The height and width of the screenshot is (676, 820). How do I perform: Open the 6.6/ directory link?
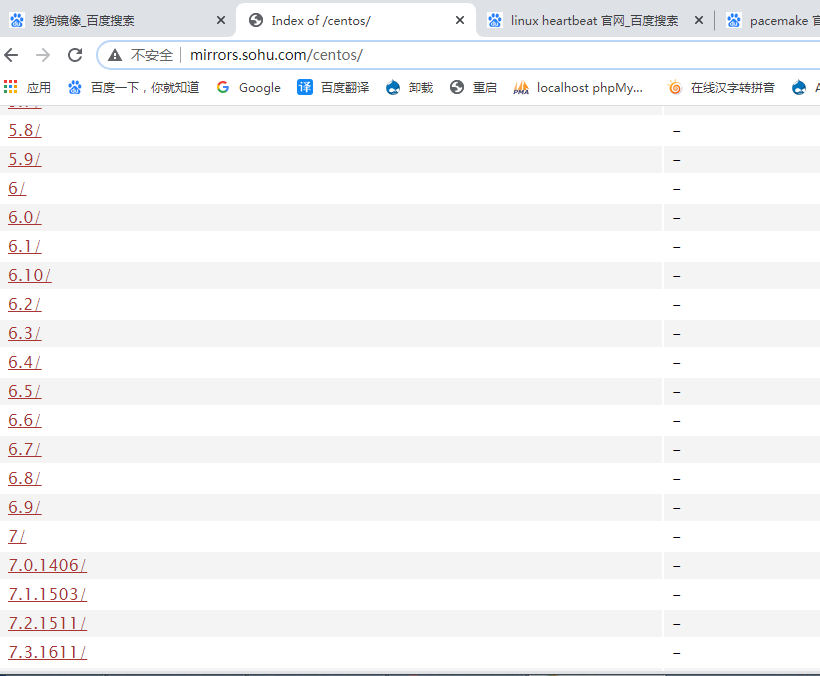tap(25, 420)
